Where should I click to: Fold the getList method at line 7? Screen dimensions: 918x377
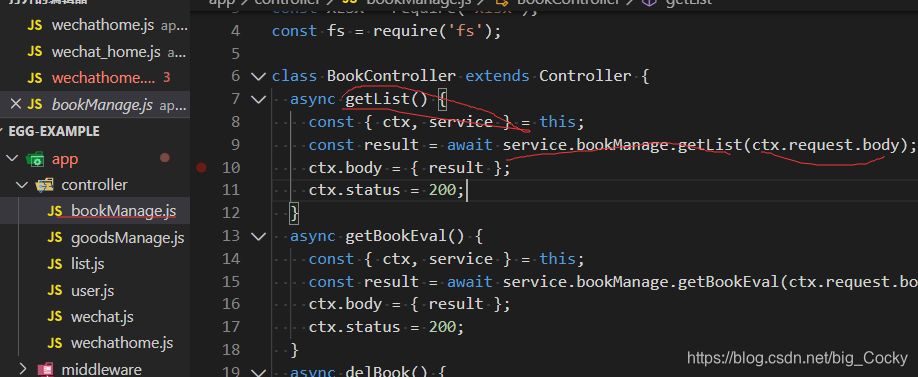pyautogui.click(x=258, y=99)
